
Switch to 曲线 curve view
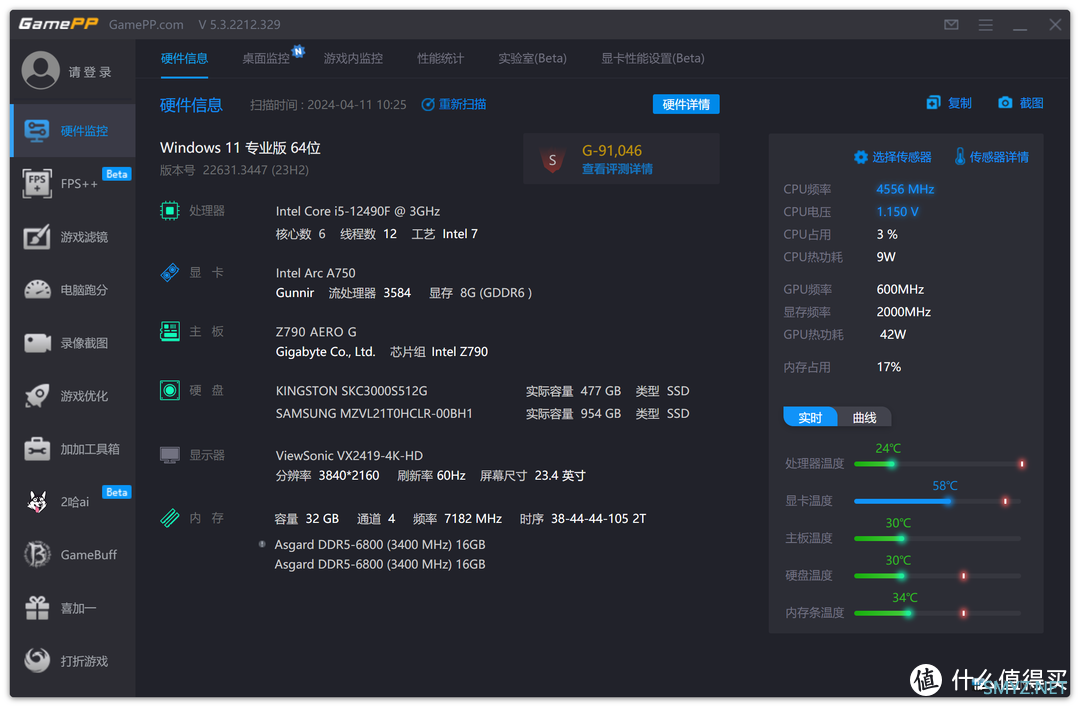[x=864, y=418]
